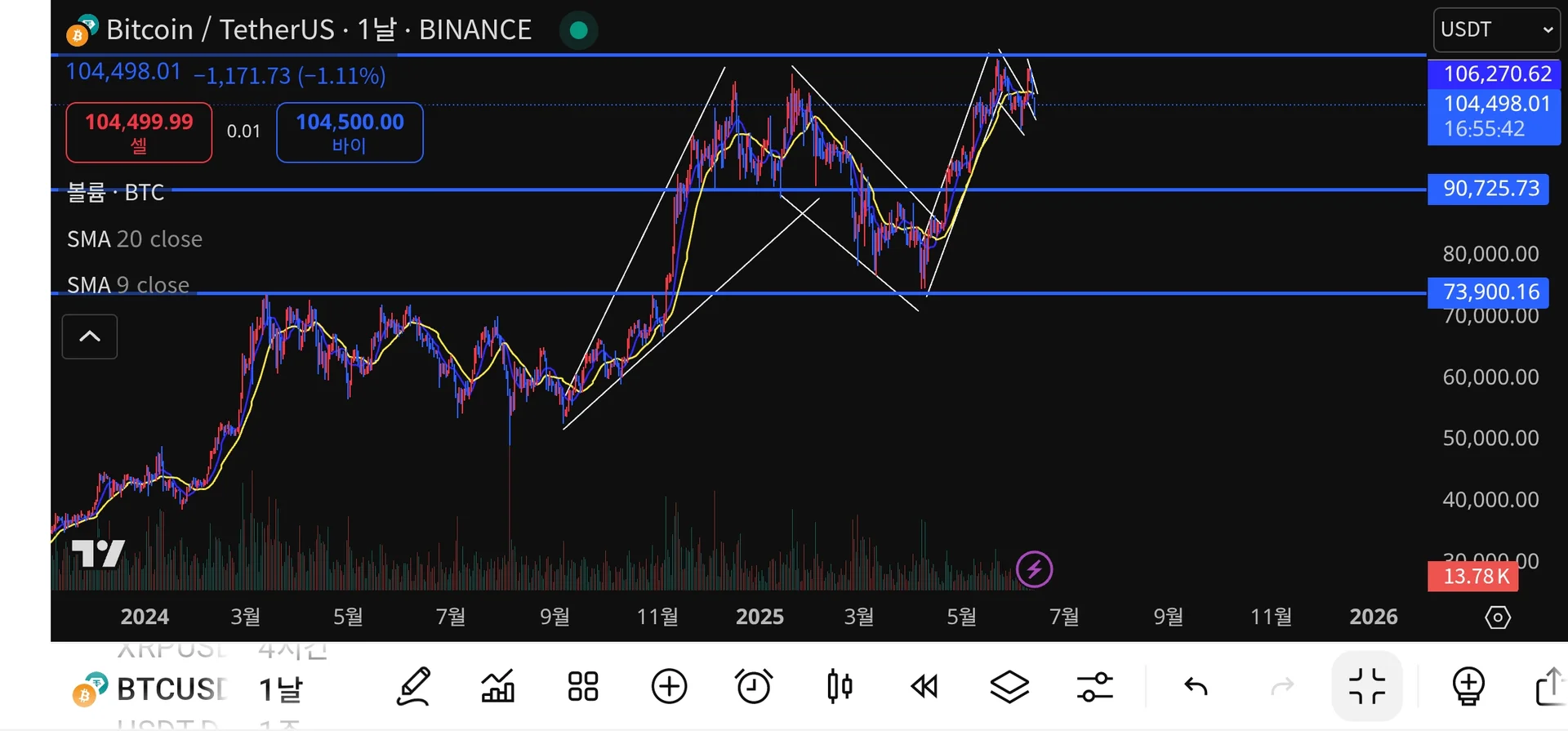This screenshot has height=731, width=1568.
Task: Exit fullscreen with the collapse icon
Action: pyautogui.click(x=1367, y=686)
